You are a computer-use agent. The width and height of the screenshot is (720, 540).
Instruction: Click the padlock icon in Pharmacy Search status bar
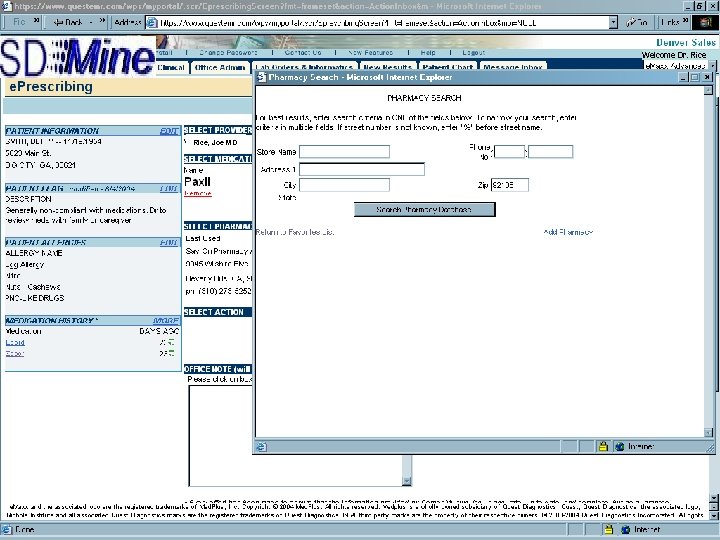(603, 446)
